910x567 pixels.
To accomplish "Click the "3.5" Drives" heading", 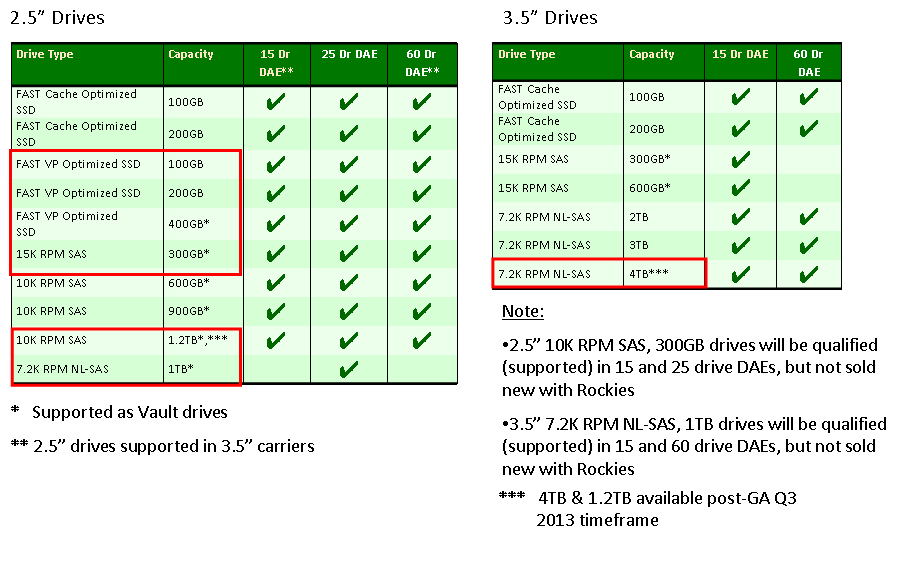I will click(550, 17).
